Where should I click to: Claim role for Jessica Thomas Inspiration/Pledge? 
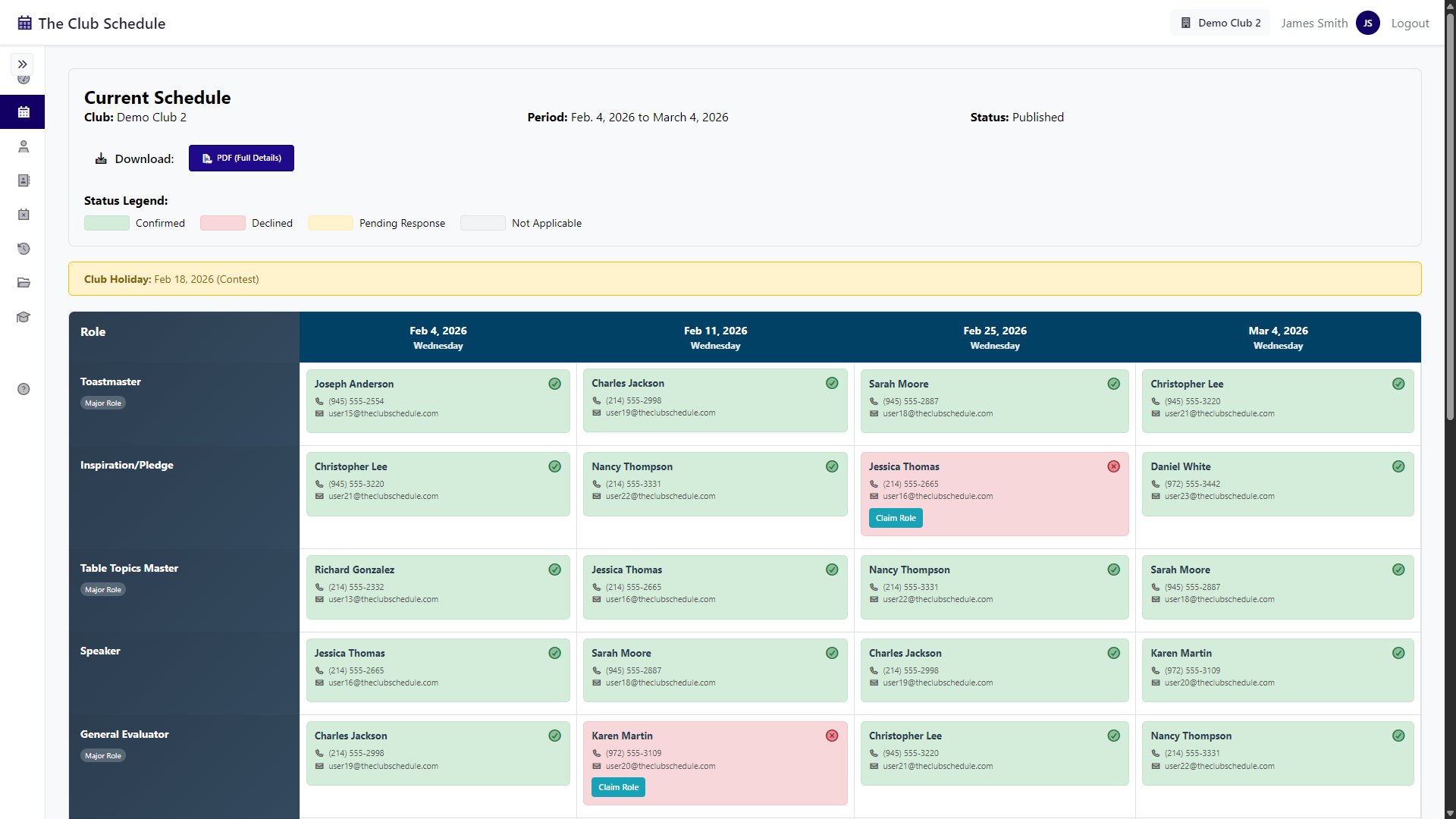pos(895,518)
